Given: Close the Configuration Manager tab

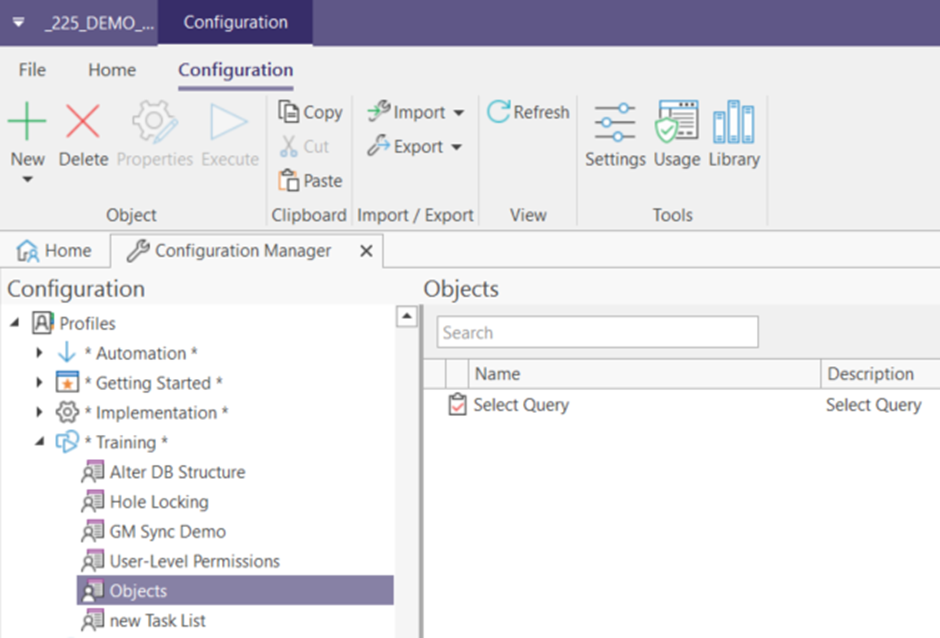Looking at the screenshot, I should click(x=365, y=251).
